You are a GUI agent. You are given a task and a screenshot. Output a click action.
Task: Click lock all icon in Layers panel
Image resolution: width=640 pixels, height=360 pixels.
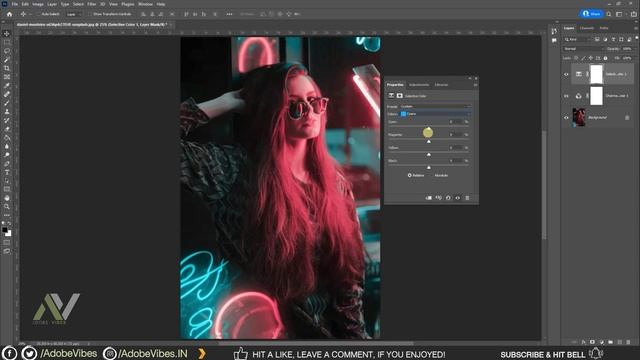pyautogui.click(x=606, y=58)
